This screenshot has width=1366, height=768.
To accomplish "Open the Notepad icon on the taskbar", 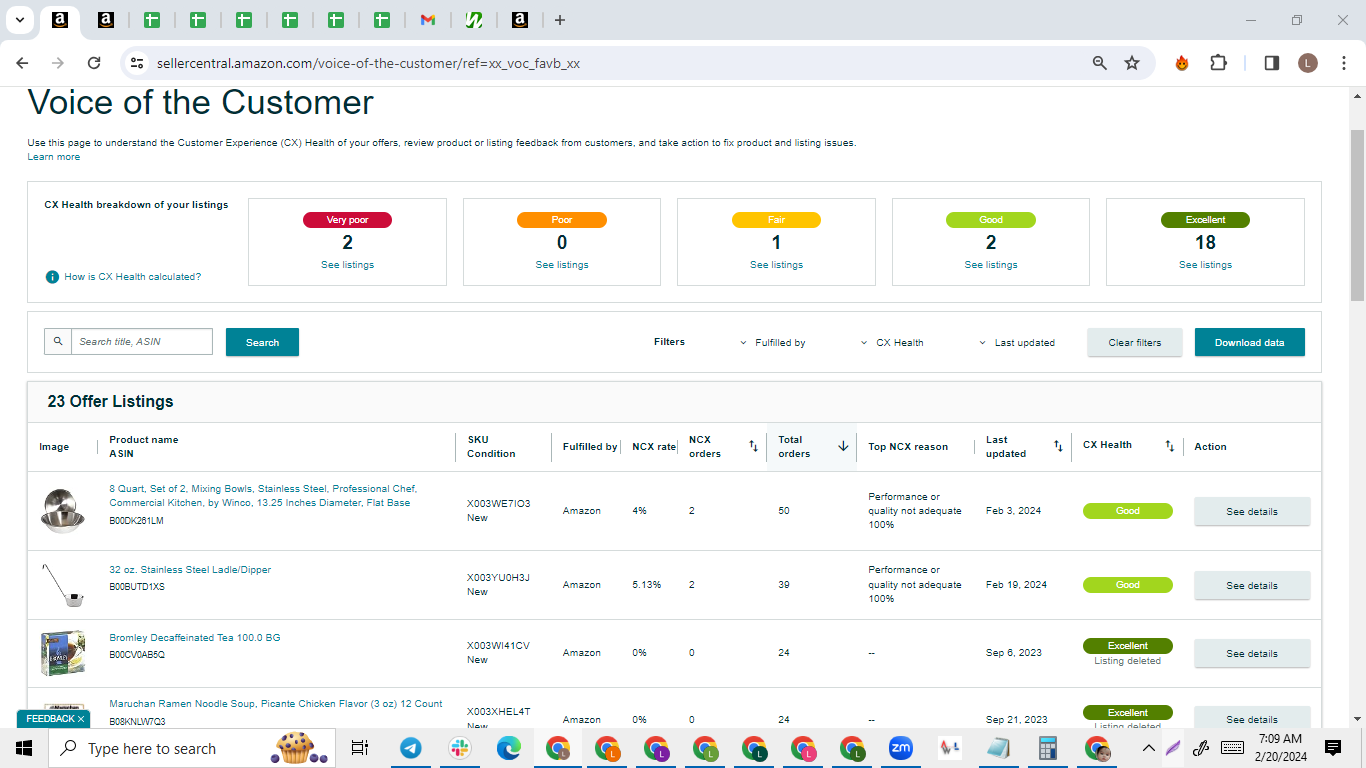I will (x=999, y=748).
